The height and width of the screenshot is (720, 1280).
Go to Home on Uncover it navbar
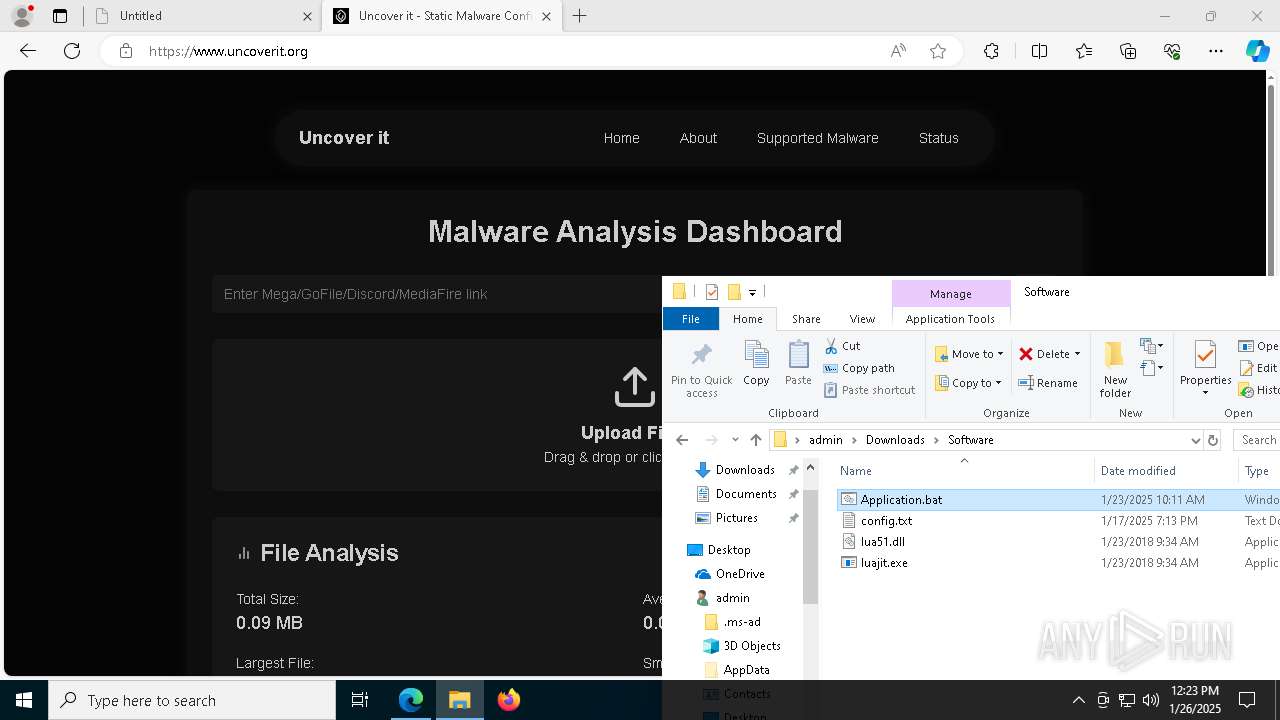pyautogui.click(x=621, y=138)
